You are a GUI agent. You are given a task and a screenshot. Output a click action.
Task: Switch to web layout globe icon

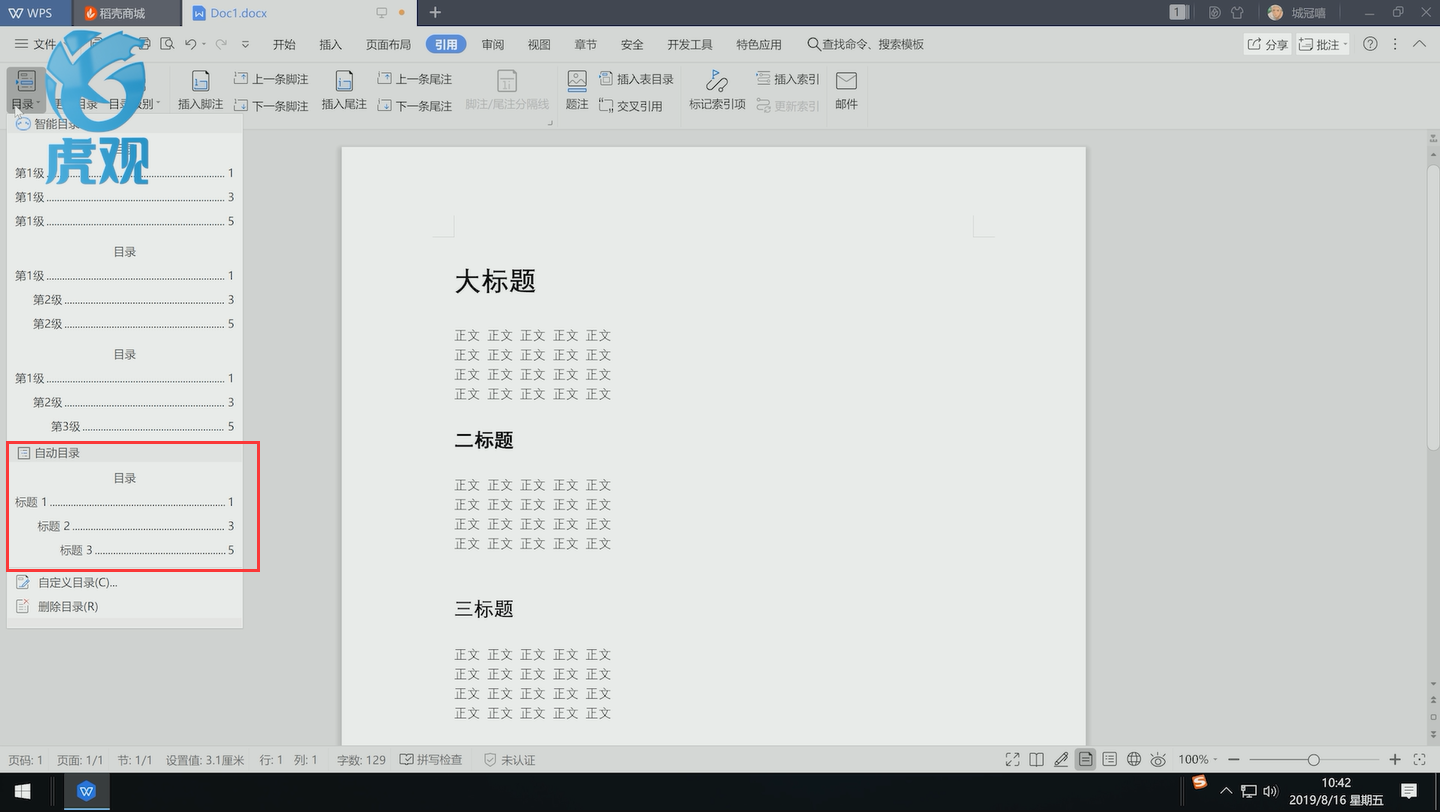point(1134,760)
